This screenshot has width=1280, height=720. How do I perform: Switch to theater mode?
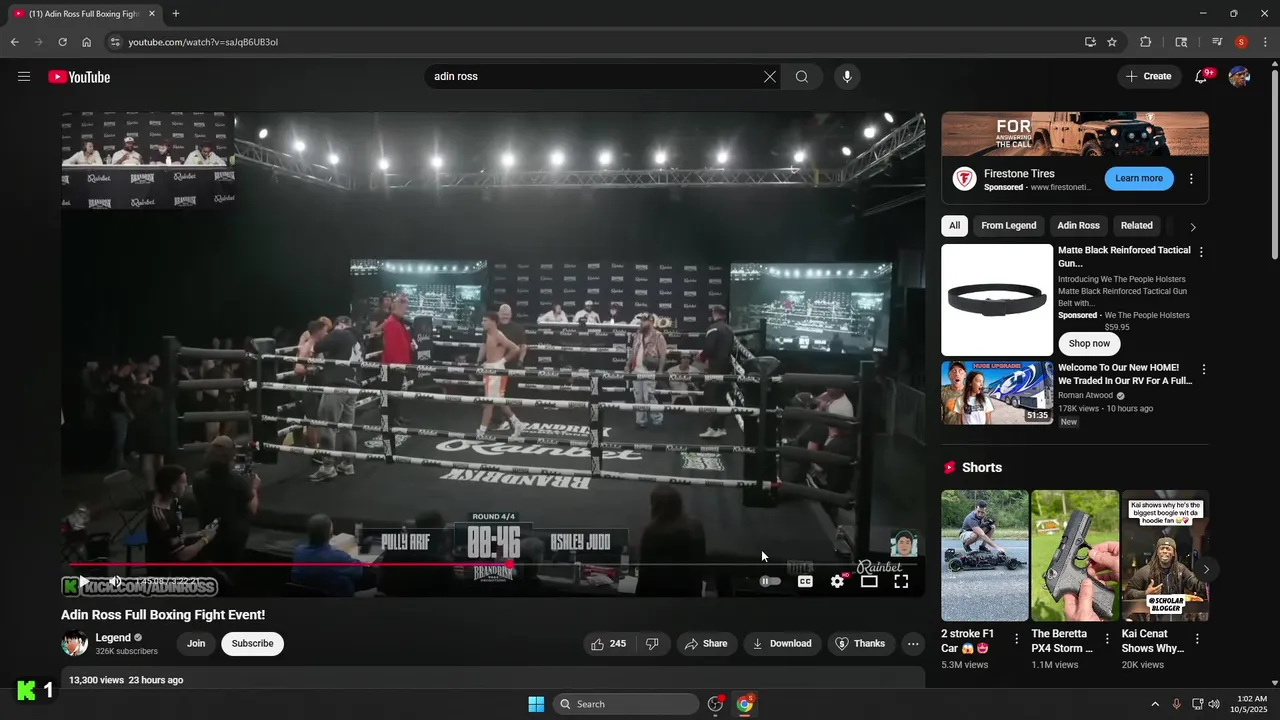click(x=869, y=581)
